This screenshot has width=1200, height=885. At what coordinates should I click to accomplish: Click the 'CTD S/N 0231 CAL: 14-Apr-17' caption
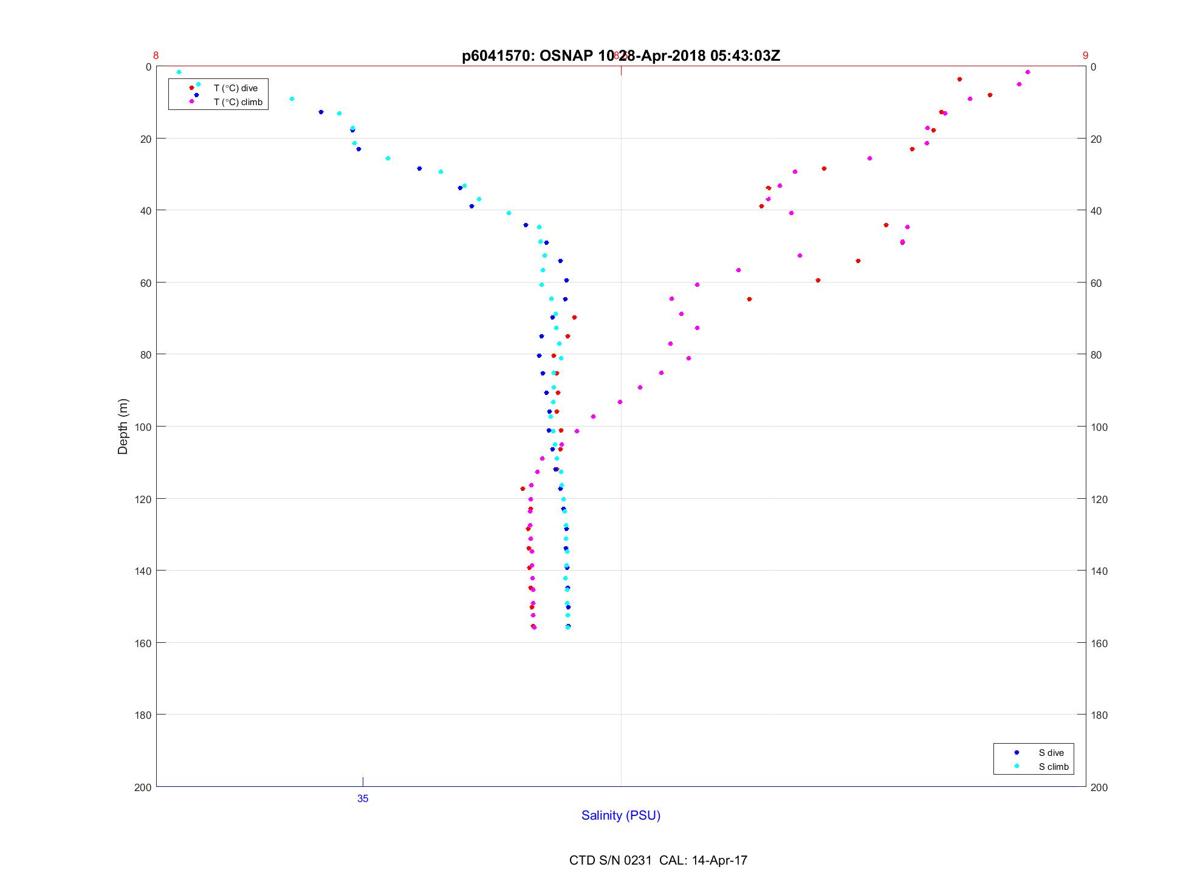(x=657, y=860)
